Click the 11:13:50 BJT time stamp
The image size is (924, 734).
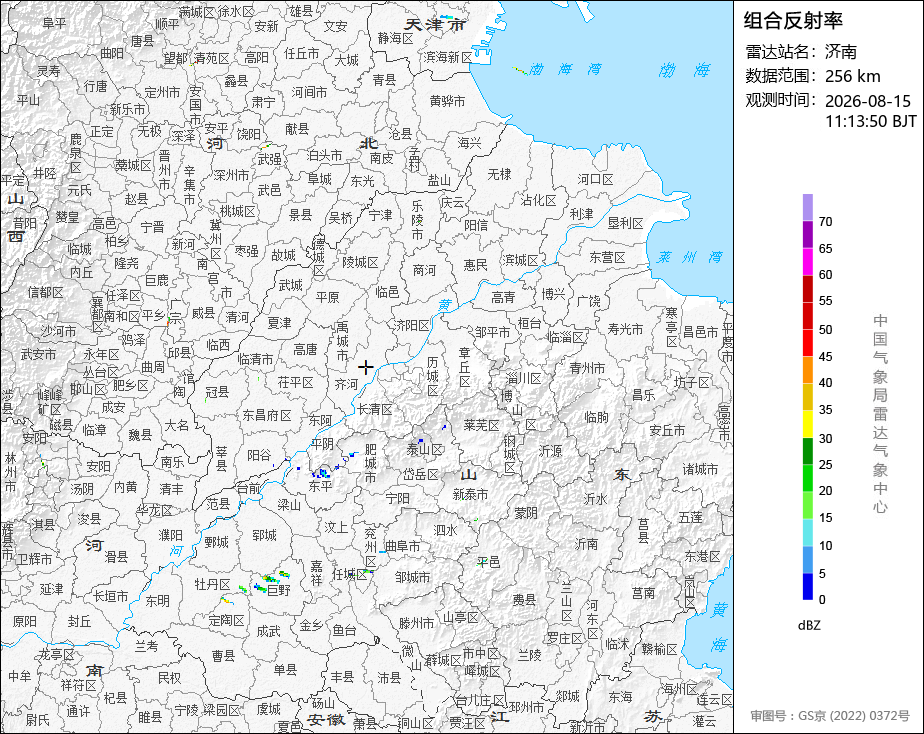[870, 121]
